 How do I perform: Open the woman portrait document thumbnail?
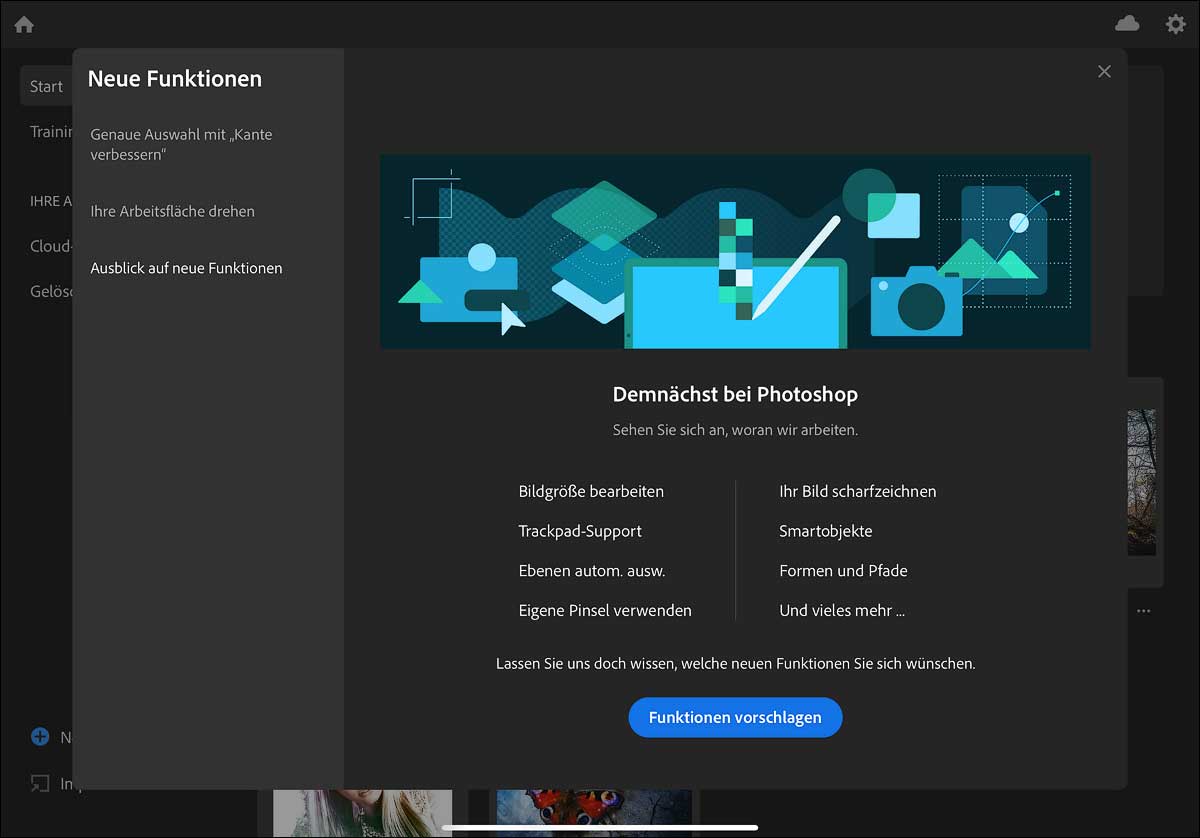click(x=362, y=812)
